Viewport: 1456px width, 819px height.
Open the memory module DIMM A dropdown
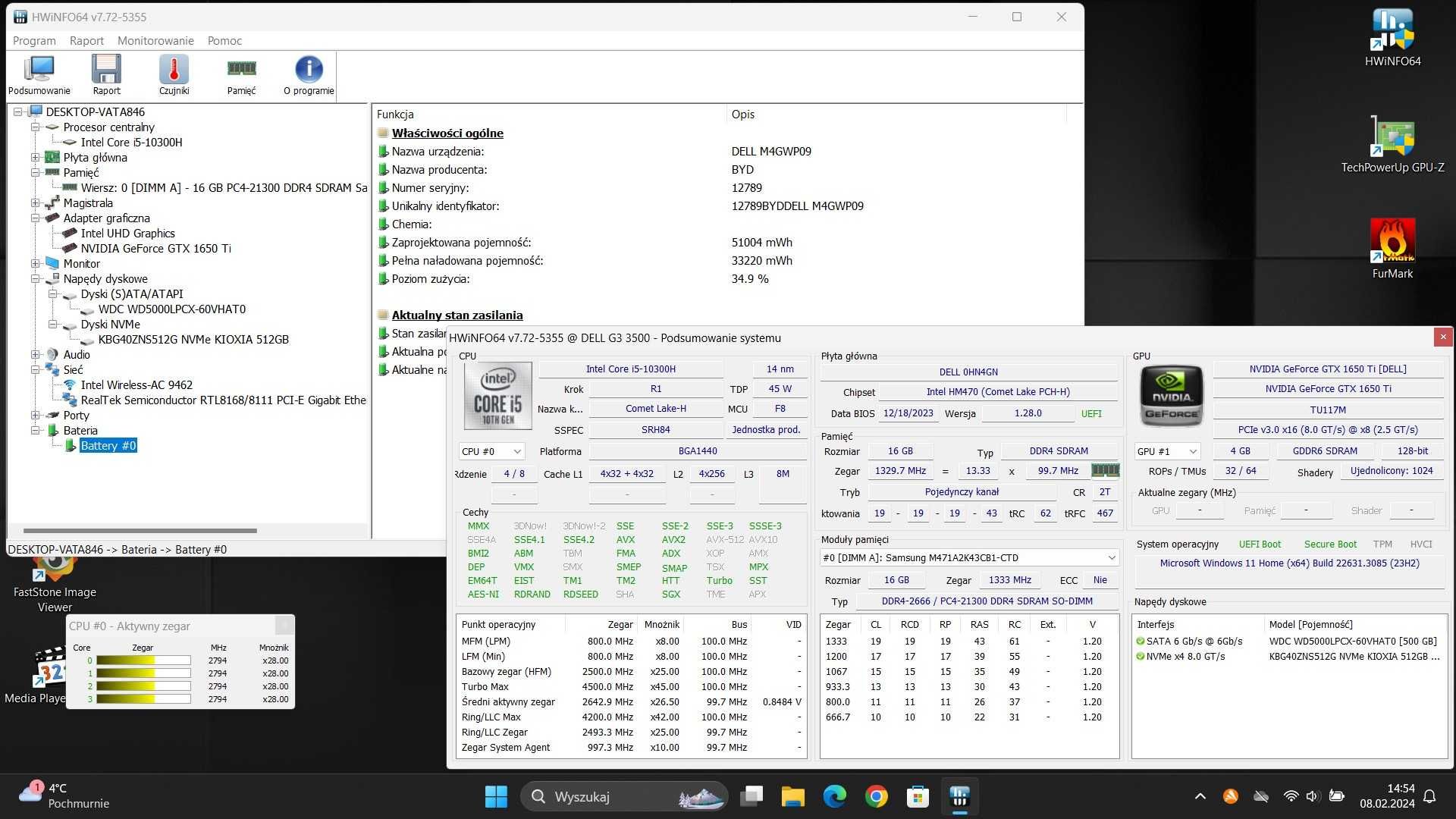pyautogui.click(x=969, y=557)
